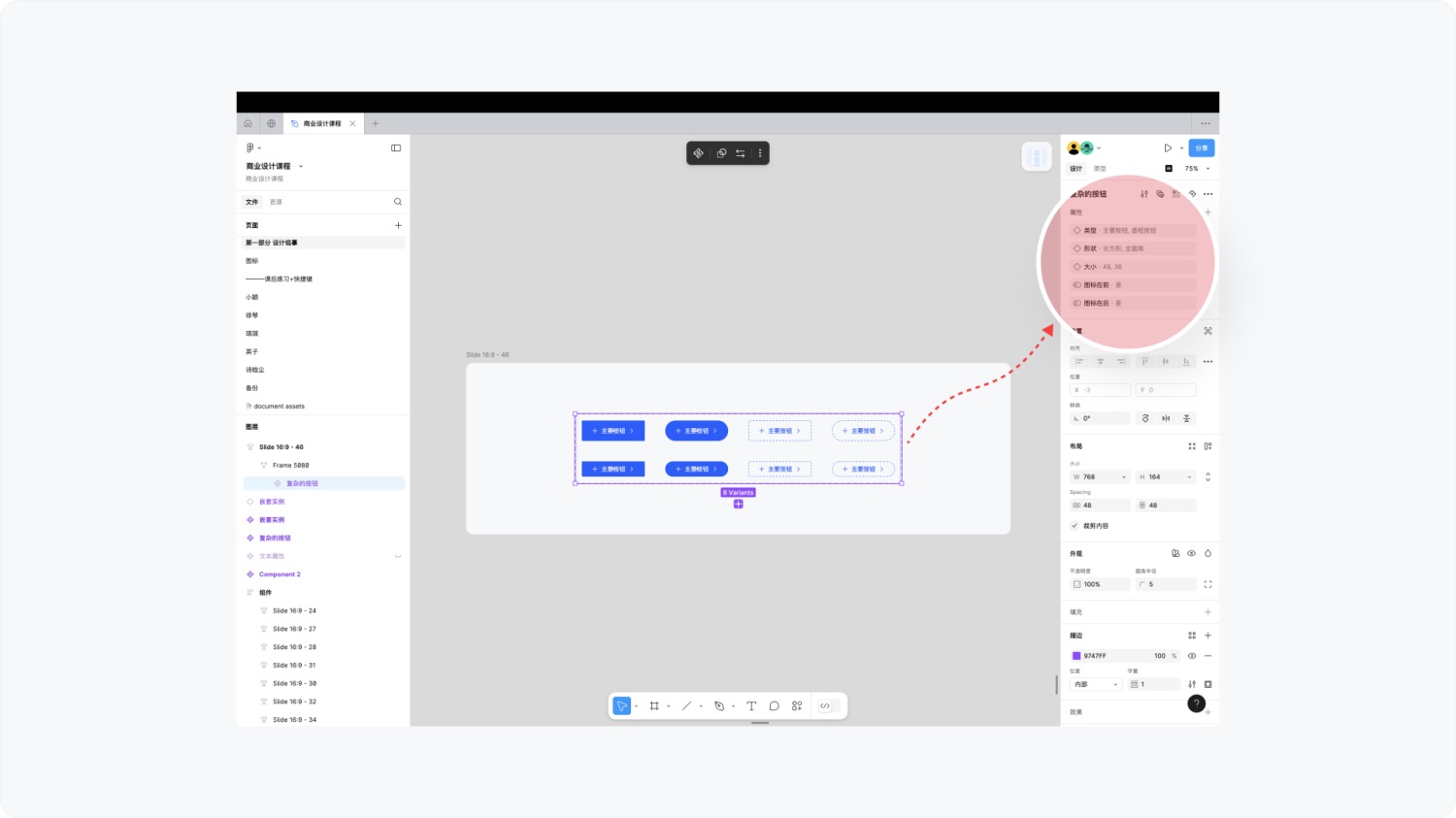This screenshot has height=818, width=1456.
Task: Click the width field showing 768
Action: [1100, 477]
